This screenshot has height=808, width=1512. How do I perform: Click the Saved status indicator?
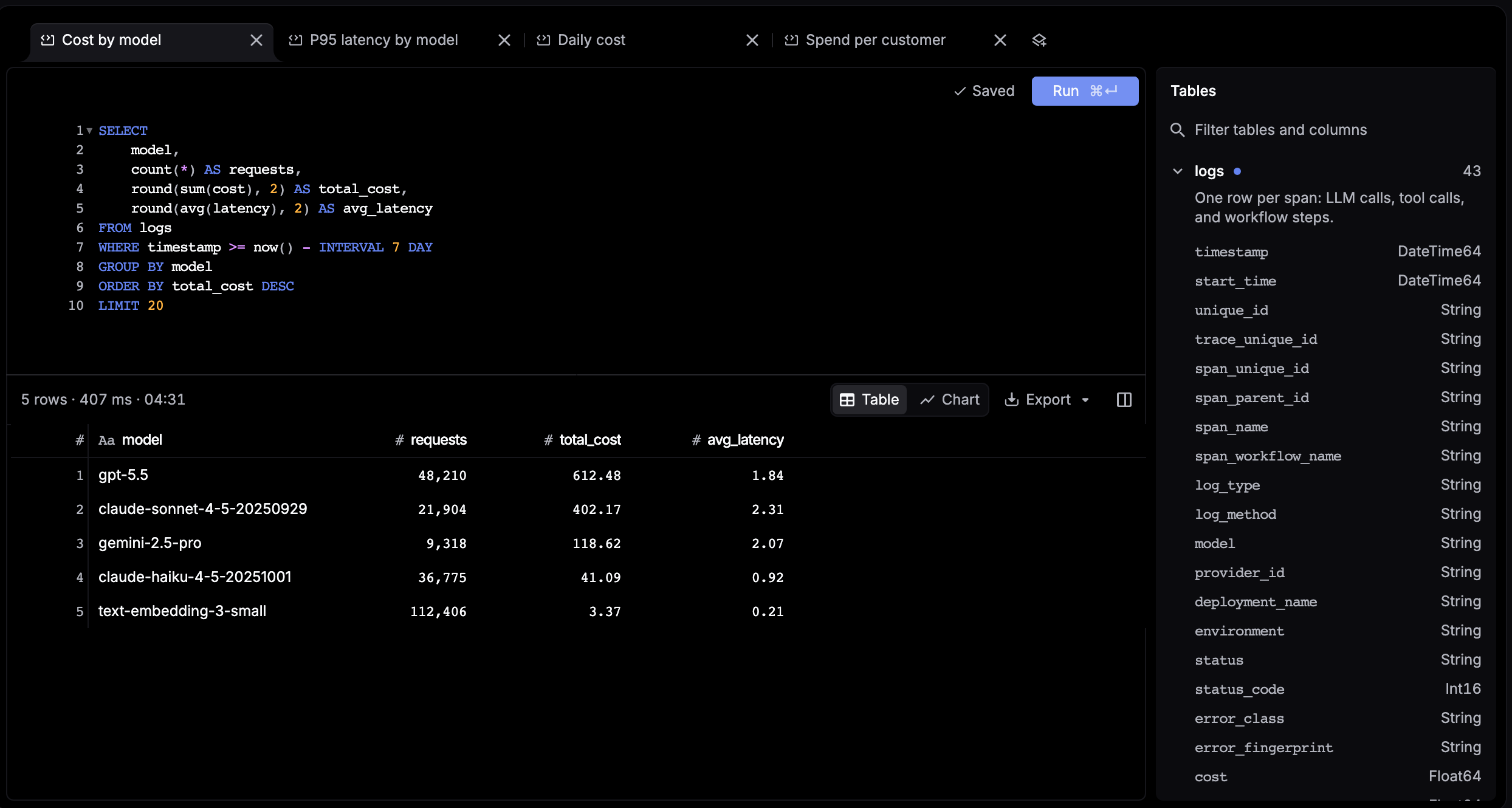(984, 91)
